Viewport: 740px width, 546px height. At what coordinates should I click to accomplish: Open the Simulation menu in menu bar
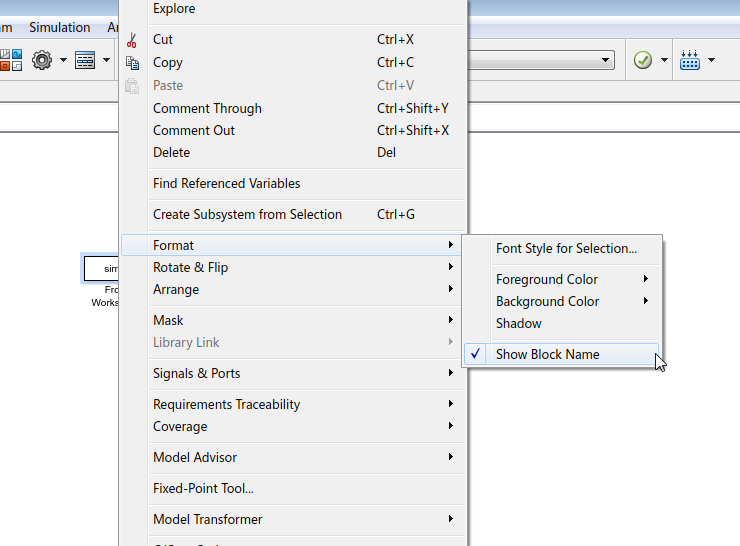[59, 27]
